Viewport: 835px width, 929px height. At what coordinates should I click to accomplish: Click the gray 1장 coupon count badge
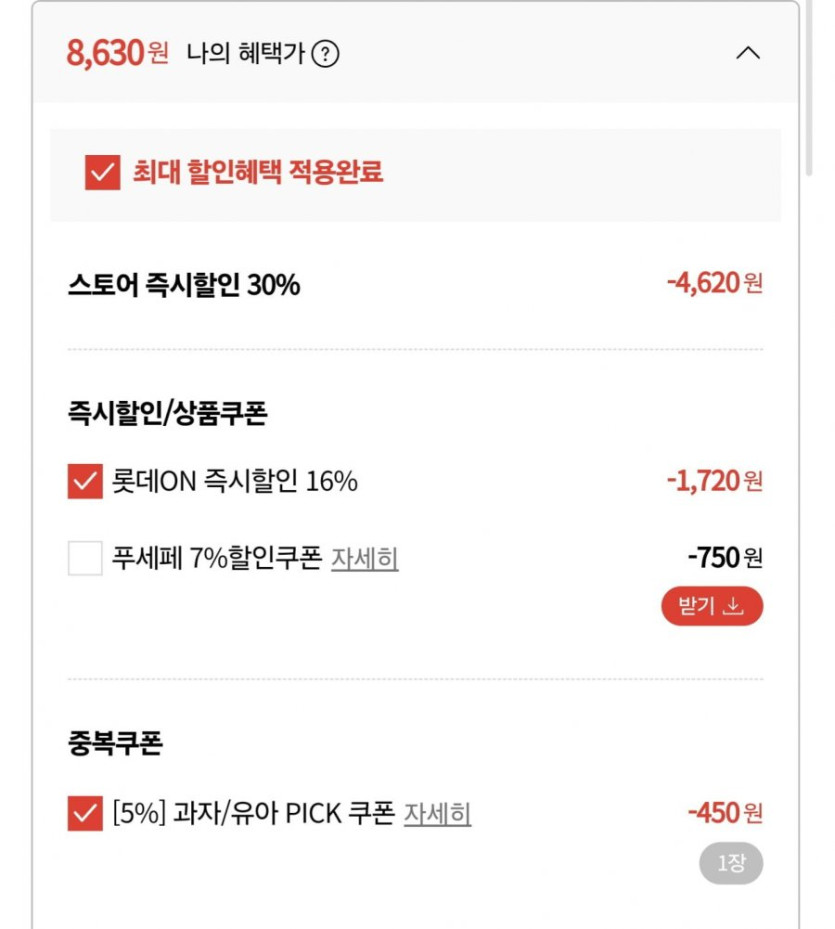click(730, 863)
